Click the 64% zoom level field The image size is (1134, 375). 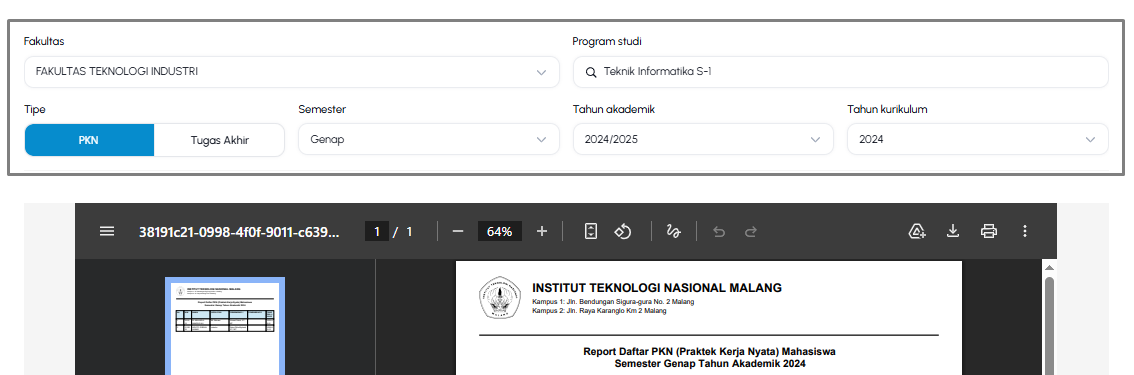(x=500, y=231)
